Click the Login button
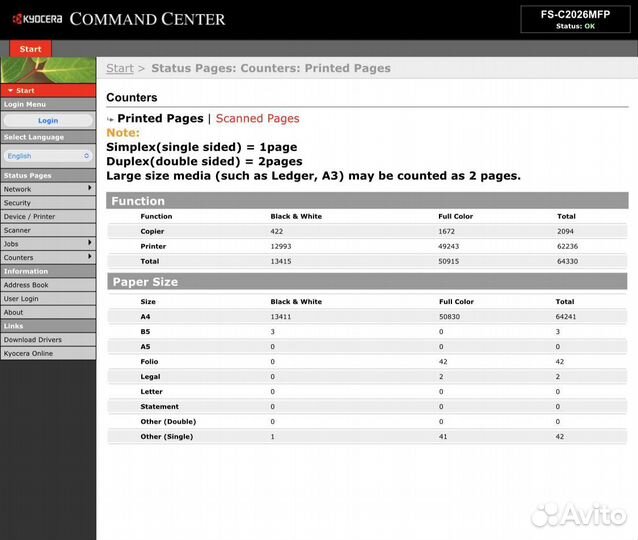 point(48,120)
